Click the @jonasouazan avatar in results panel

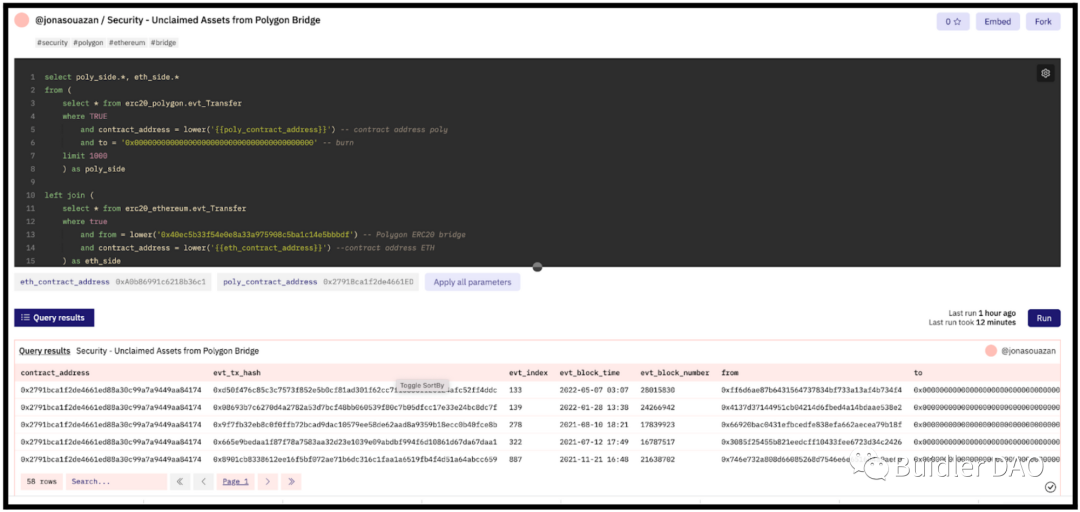(x=991, y=351)
